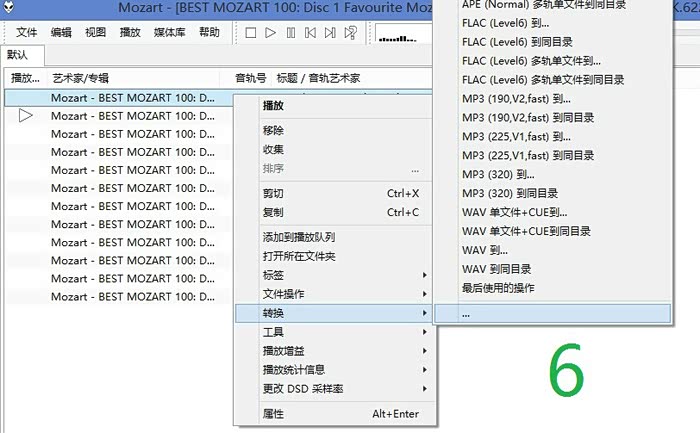Switch to the 默认 playlist tab
This screenshot has width=700, height=433.
22,55
